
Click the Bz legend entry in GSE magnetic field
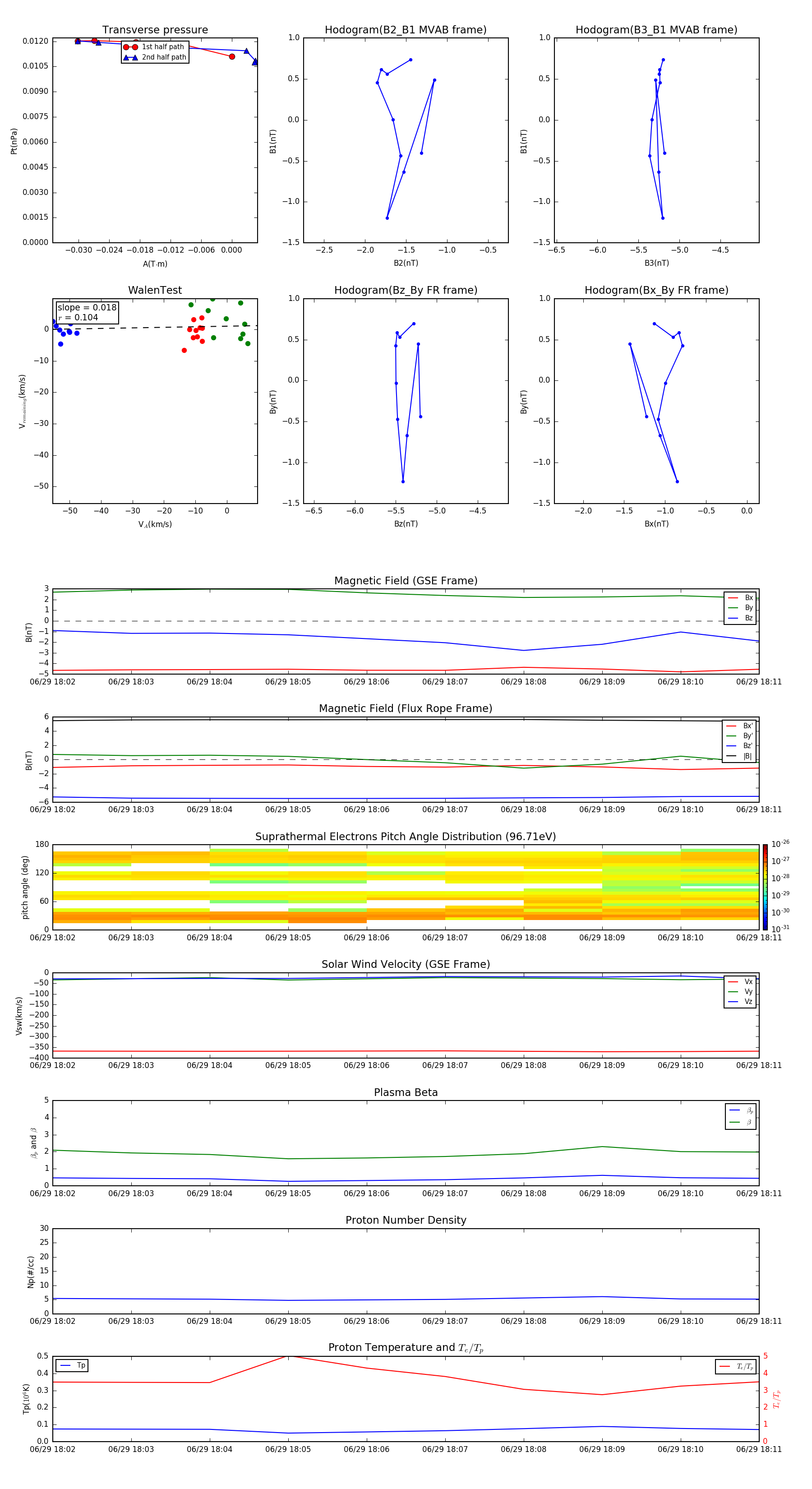pyautogui.click(x=740, y=619)
